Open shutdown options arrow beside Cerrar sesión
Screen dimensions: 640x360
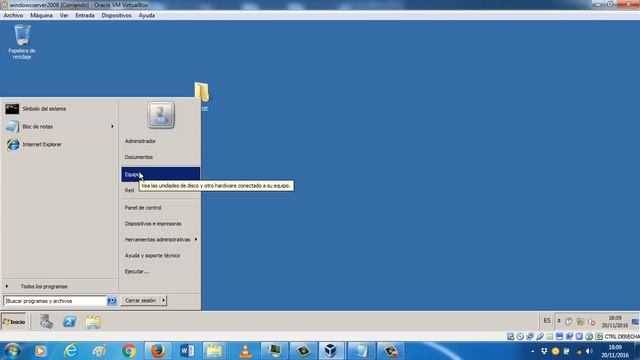[x=164, y=300]
